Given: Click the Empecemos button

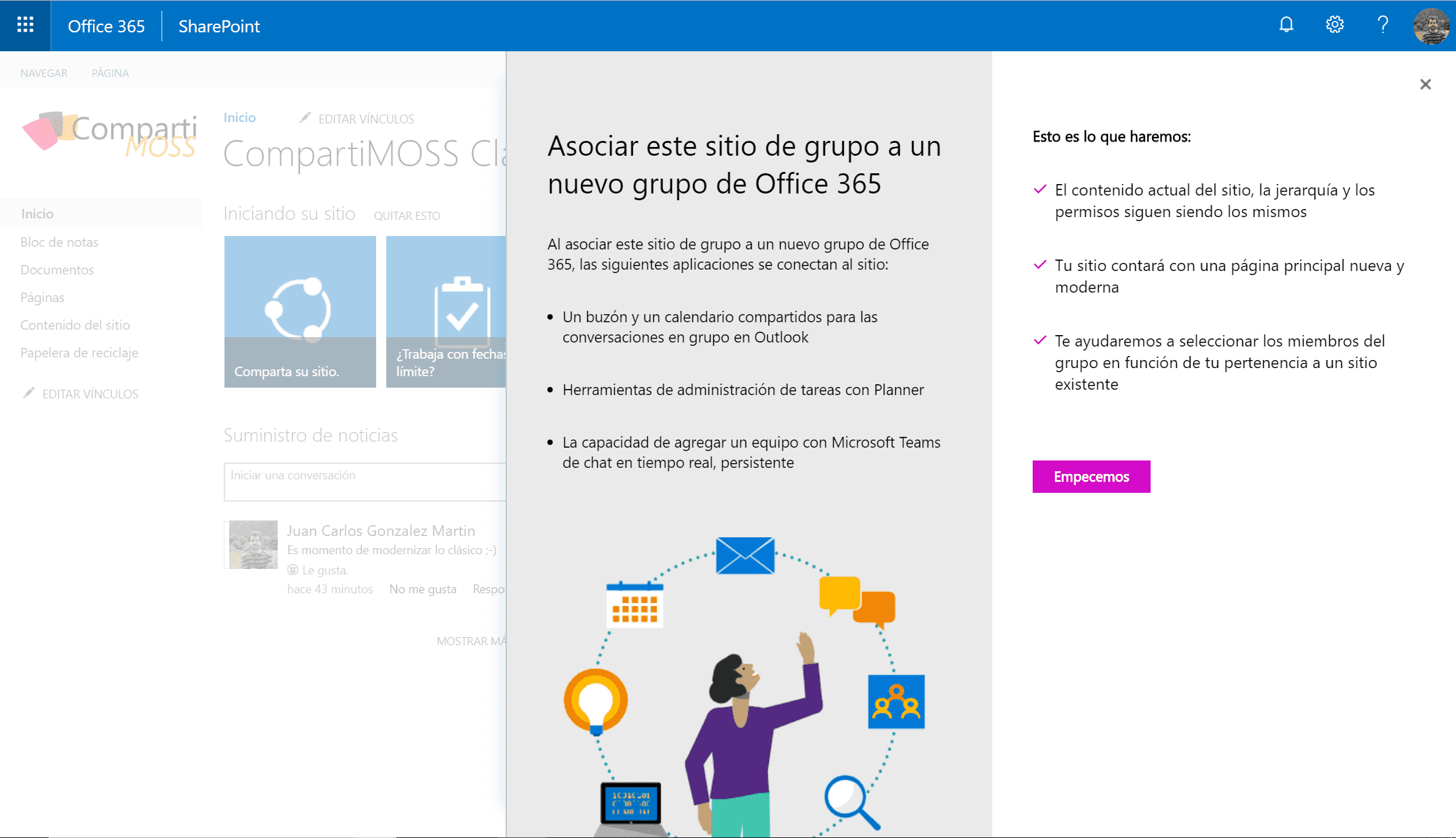Looking at the screenshot, I should pyautogui.click(x=1091, y=477).
